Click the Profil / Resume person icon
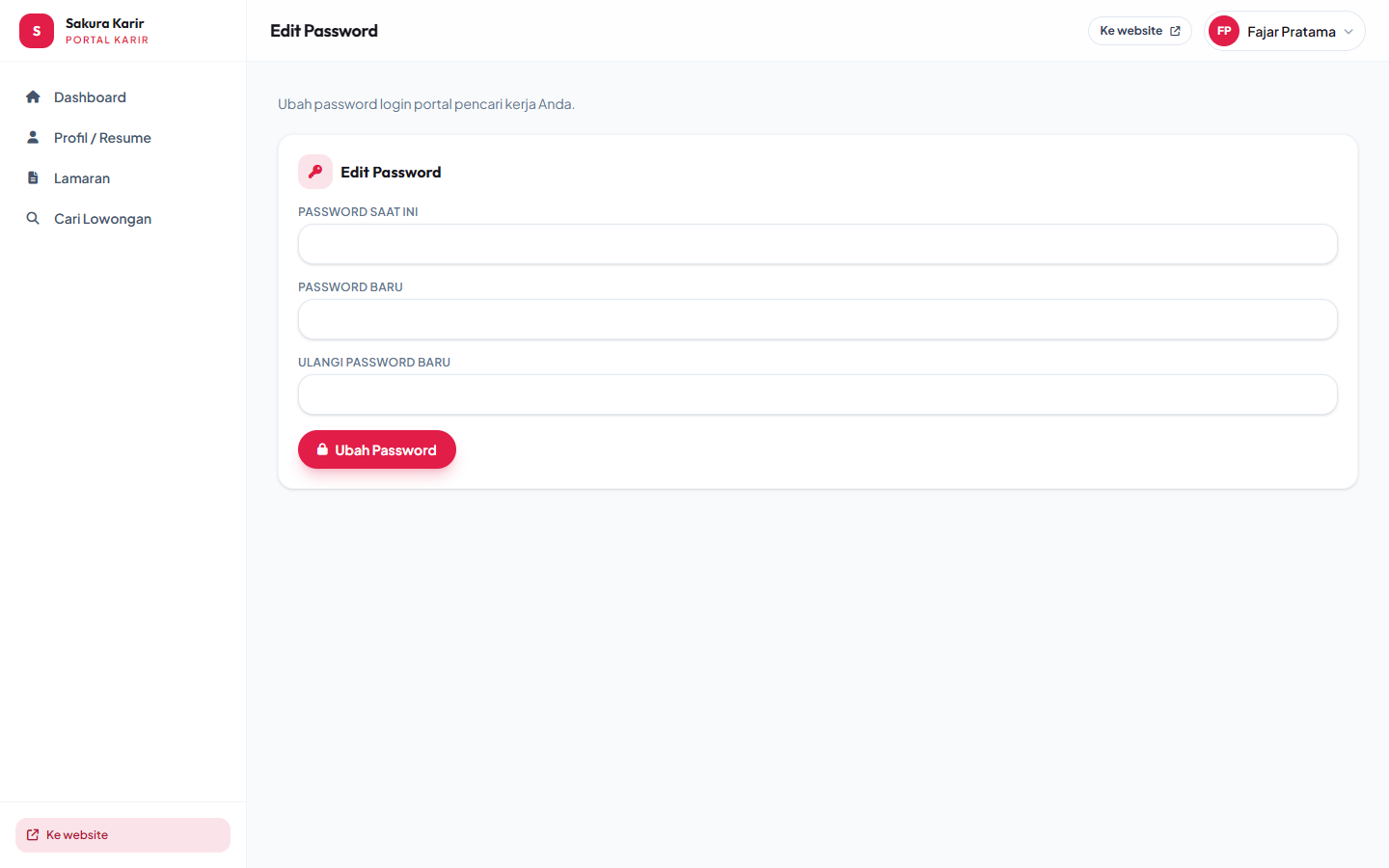 33,138
